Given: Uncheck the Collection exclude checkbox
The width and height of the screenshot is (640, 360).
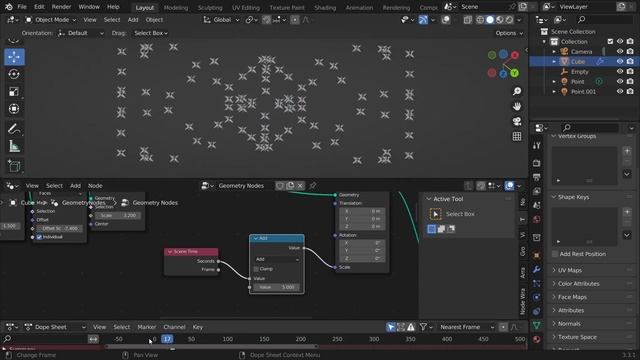Looking at the screenshot, I should 610,42.
